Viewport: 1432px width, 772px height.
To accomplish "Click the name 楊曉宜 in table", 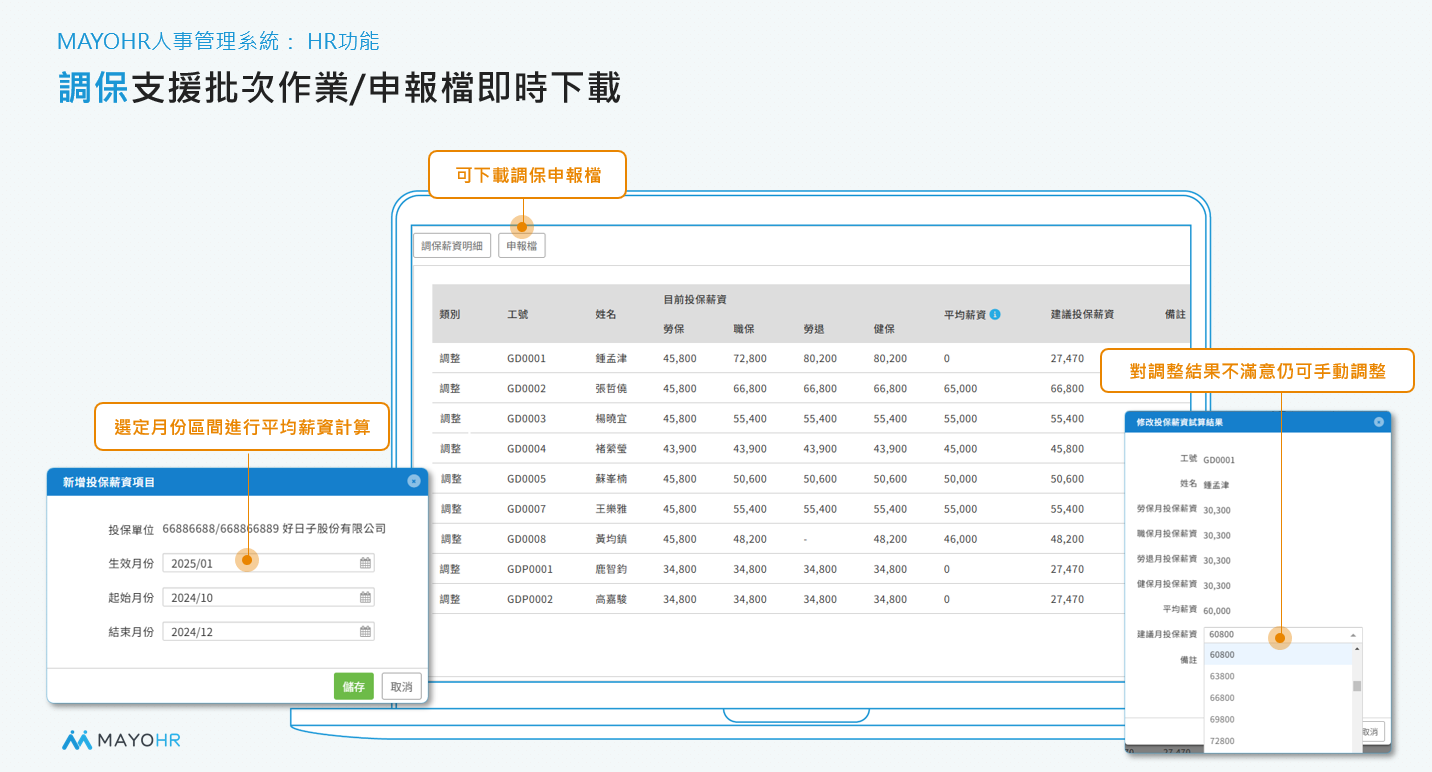I will pos(611,418).
